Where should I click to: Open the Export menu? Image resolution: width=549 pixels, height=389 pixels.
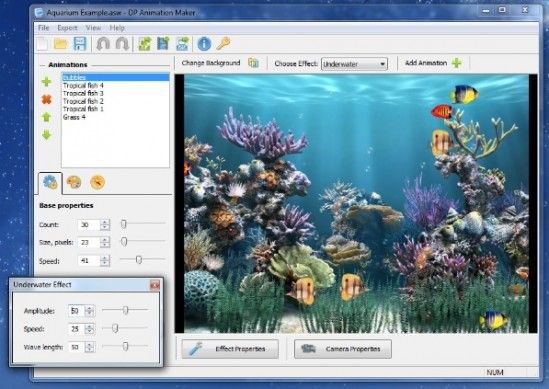click(x=67, y=28)
